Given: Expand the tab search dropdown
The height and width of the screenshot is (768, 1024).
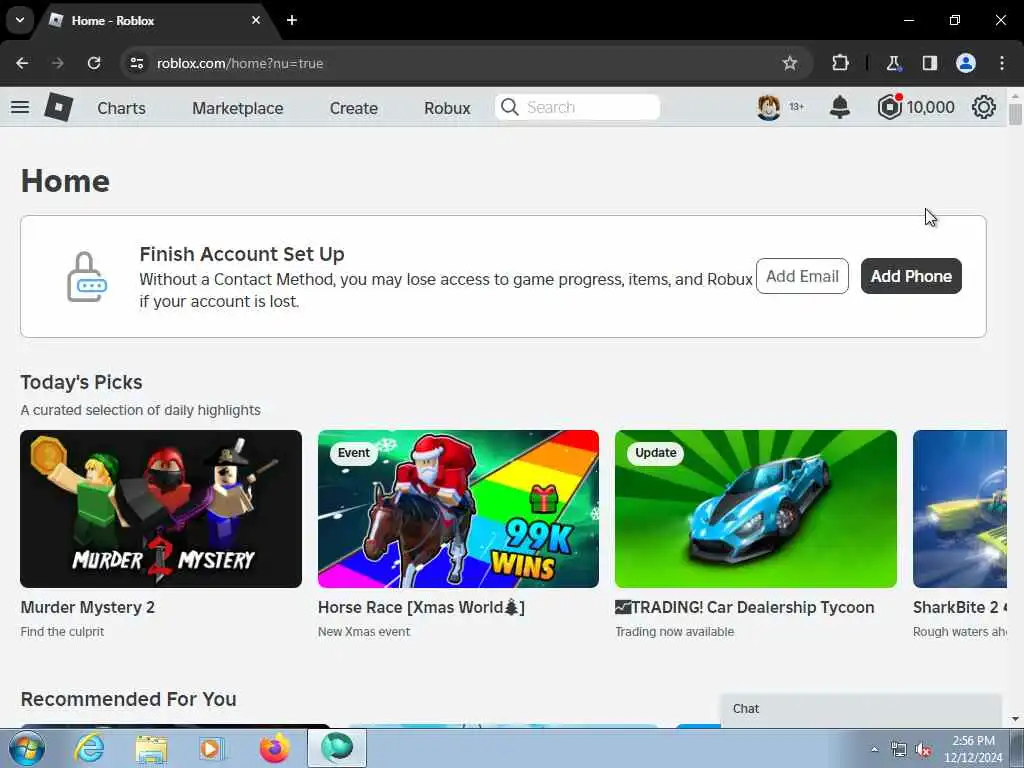Looking at the screenshot, I should click(x=20, y=20).
